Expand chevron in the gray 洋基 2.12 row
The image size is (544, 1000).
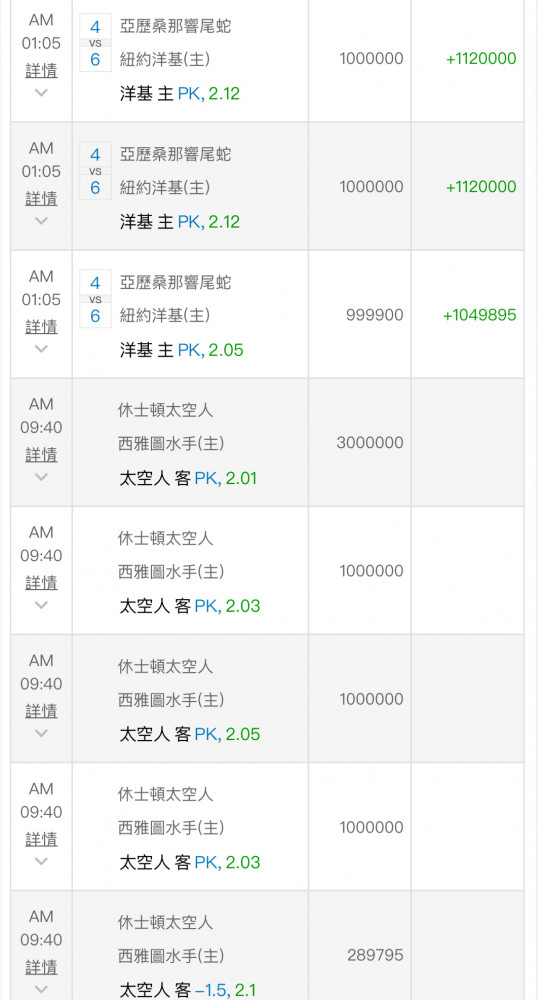(x=41, y=221)
